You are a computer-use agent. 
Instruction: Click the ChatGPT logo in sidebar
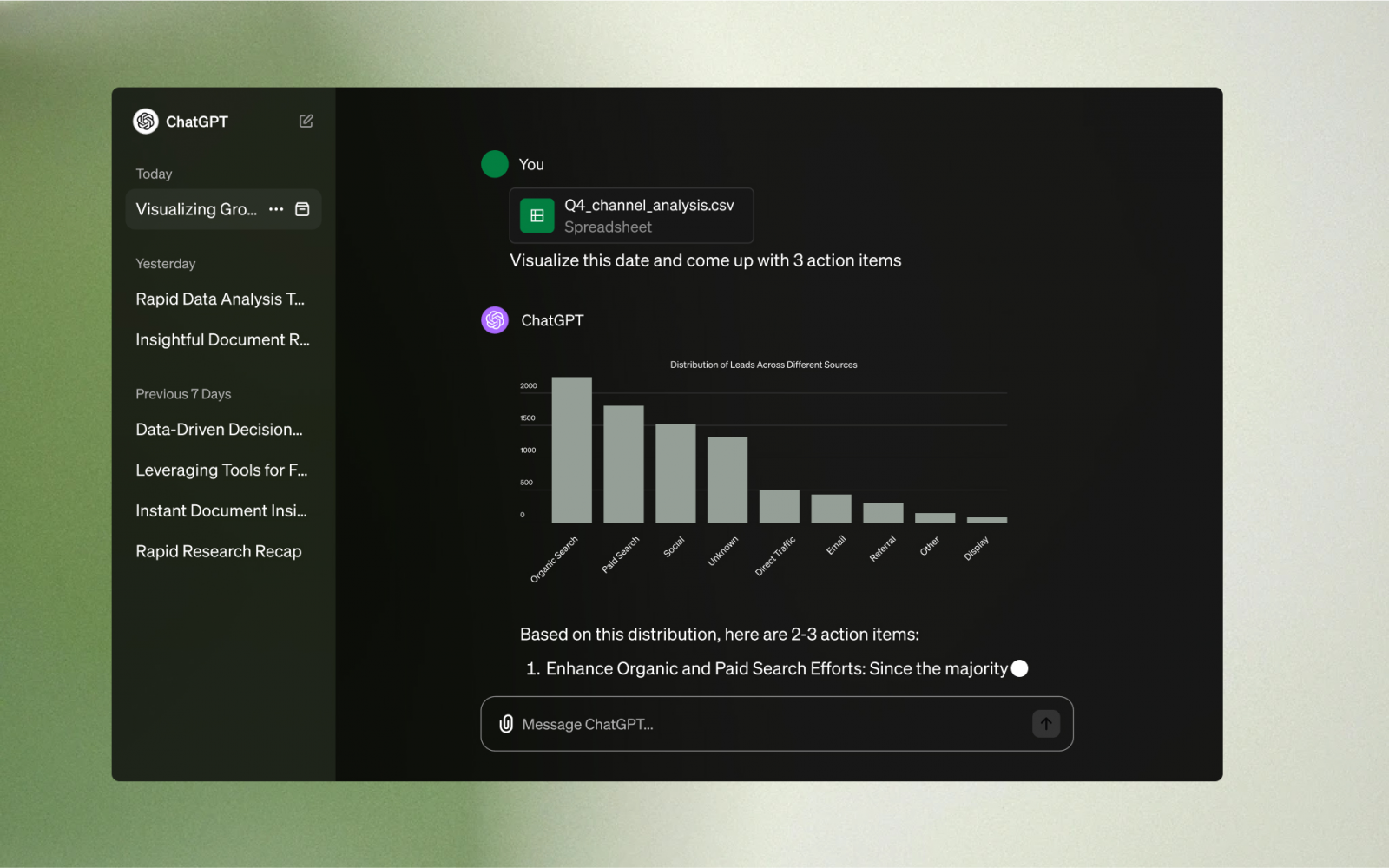(x=146, y=122)
